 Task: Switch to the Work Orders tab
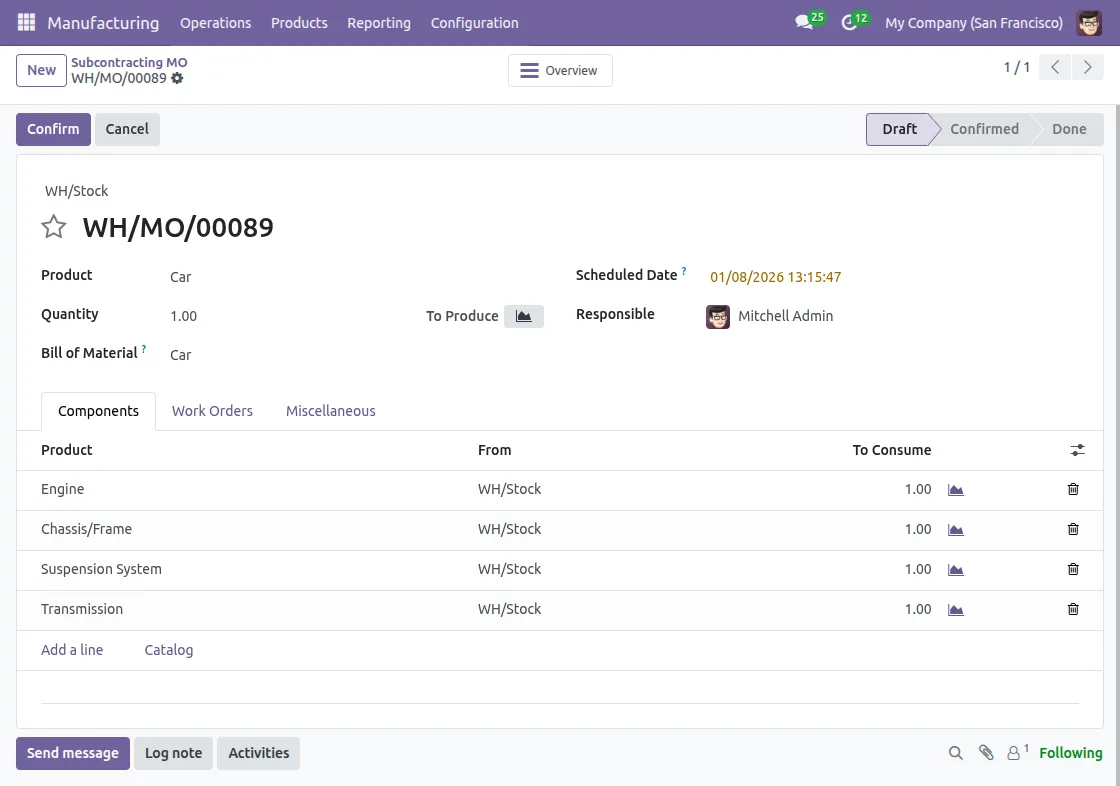point(212,411)
